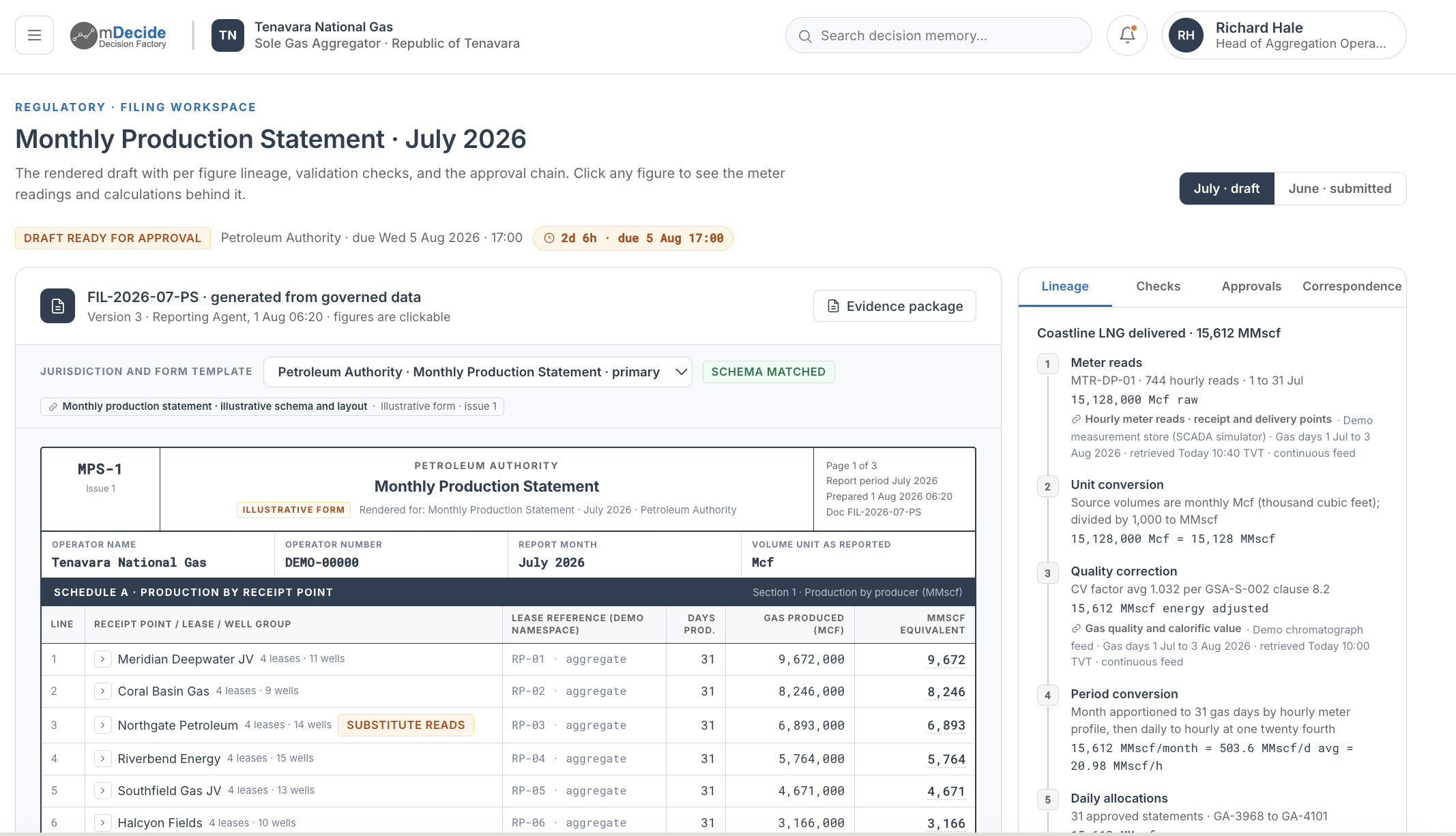
Task: Open the Approvals tab
Action: point(1251,286)
